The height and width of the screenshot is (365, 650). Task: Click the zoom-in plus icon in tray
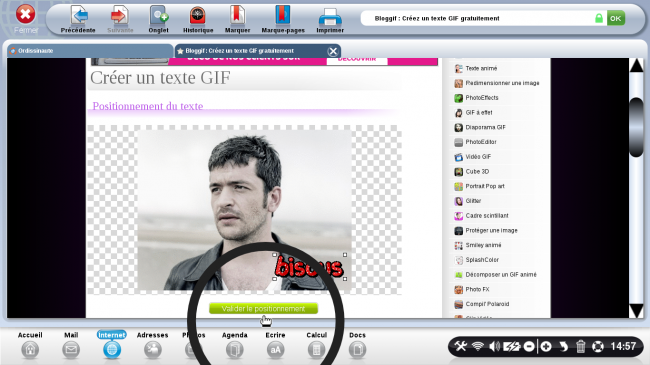pos(546,346)
